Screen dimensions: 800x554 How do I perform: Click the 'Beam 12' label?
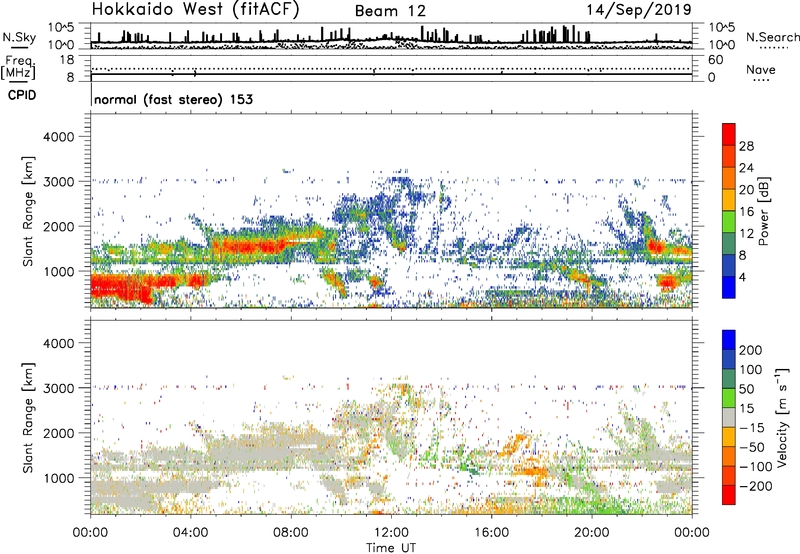390,11
